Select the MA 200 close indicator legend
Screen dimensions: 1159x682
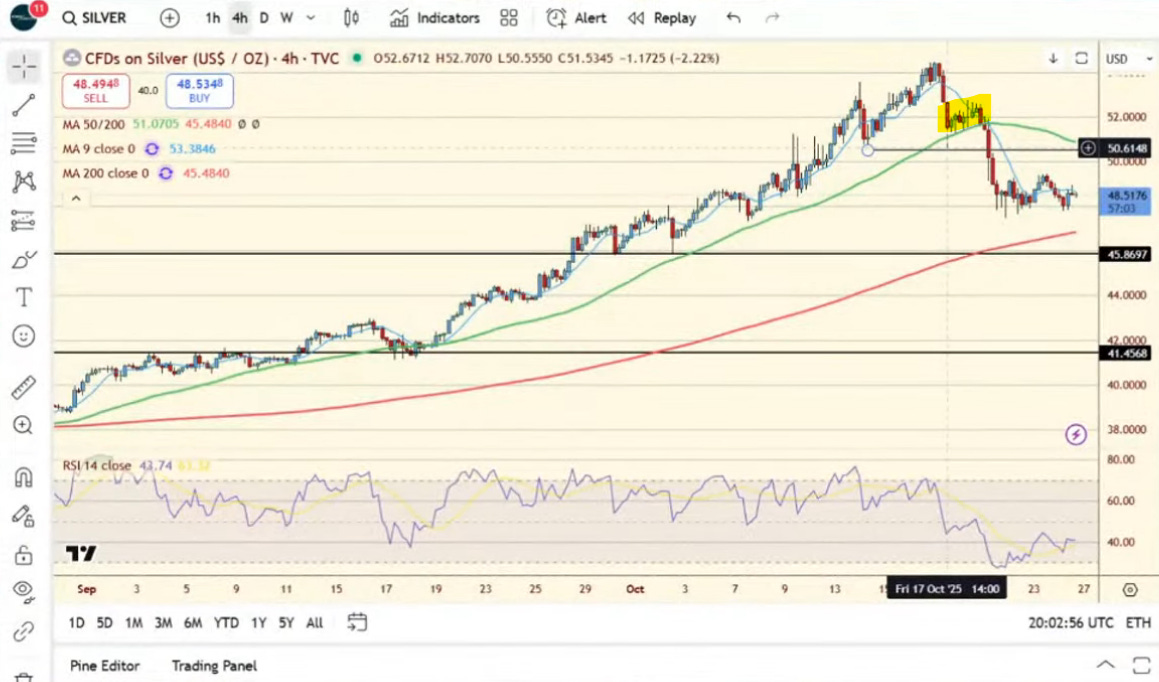[106, 173]
